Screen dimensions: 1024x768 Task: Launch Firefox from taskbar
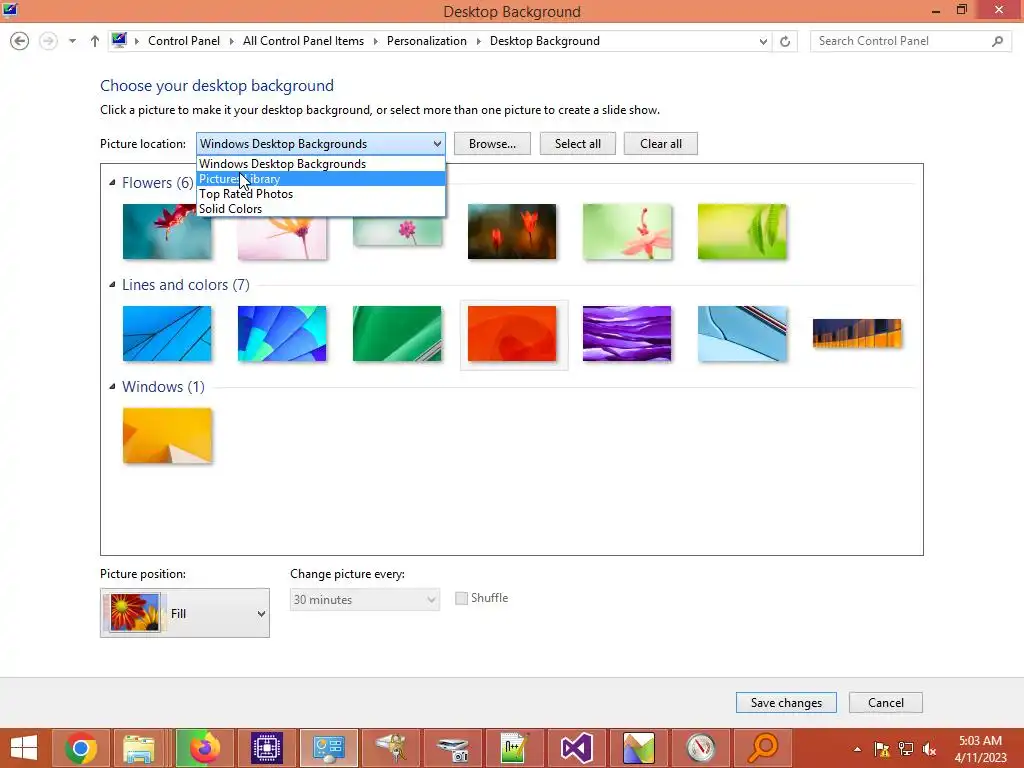click(204, 748)
